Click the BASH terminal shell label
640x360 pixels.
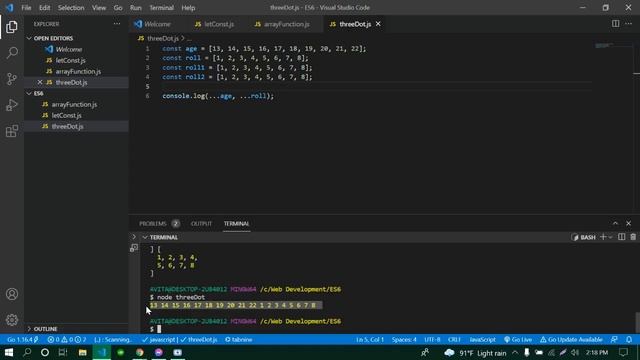click(x=583, y=237)
